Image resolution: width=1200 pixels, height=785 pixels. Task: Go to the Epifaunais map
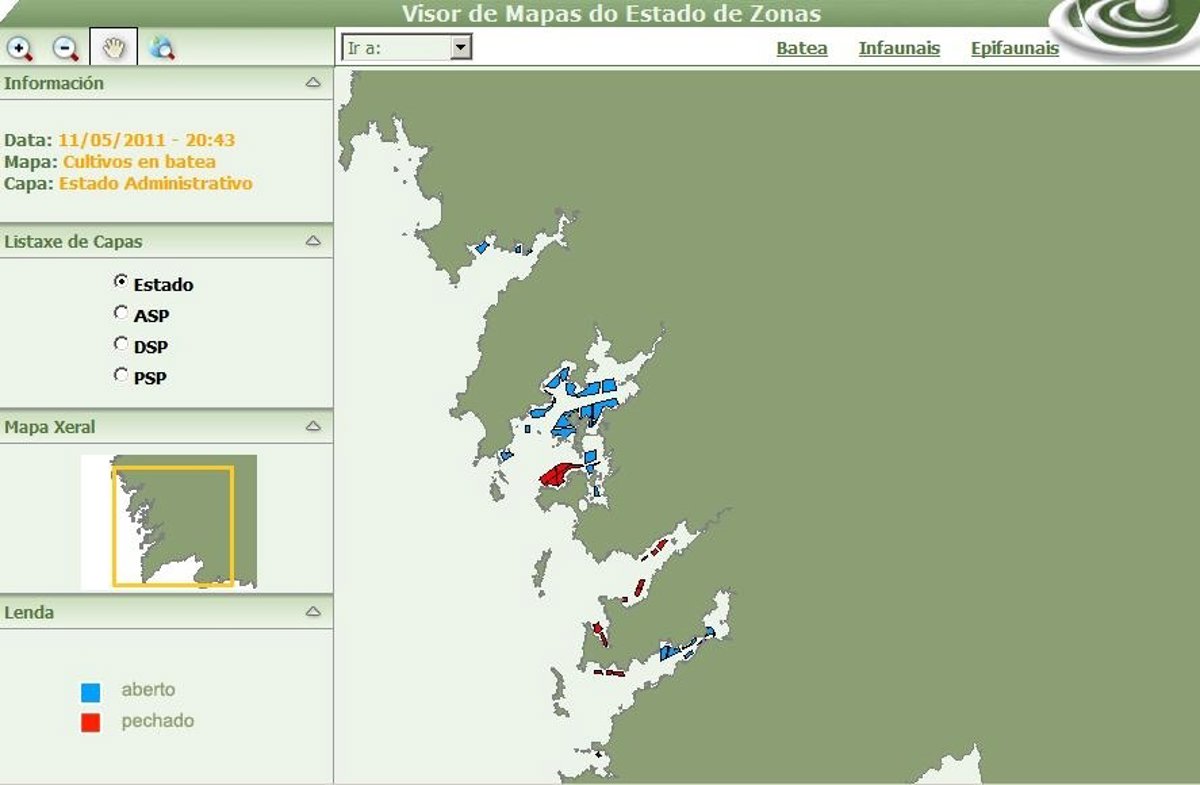pyautogui.click(x=1014, y=48)
